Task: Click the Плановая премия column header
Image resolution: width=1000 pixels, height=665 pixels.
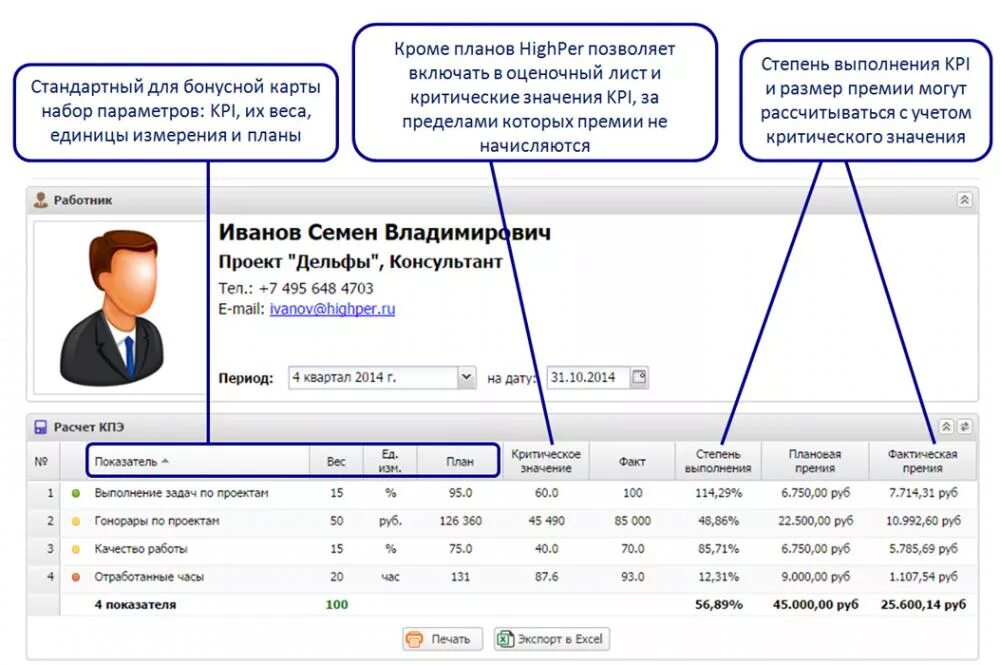Action: (x=815, y=461)
